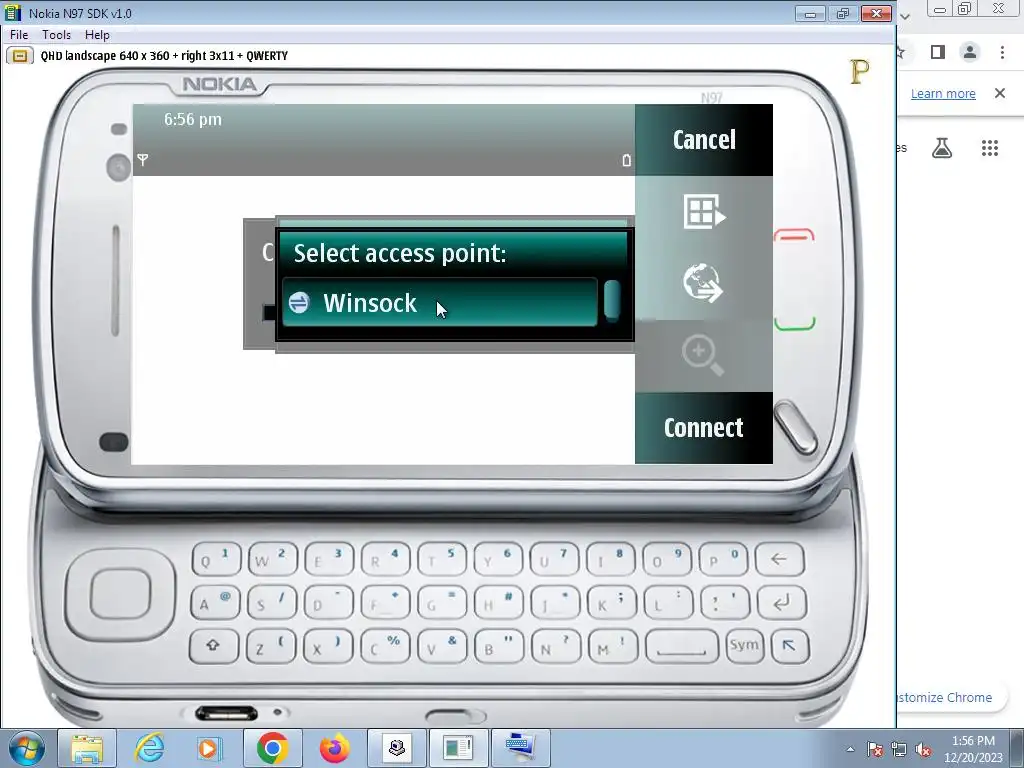Tap the Connect softkey on phone screen
This screenshot has width=1024, height=768.
coord(704,428)
